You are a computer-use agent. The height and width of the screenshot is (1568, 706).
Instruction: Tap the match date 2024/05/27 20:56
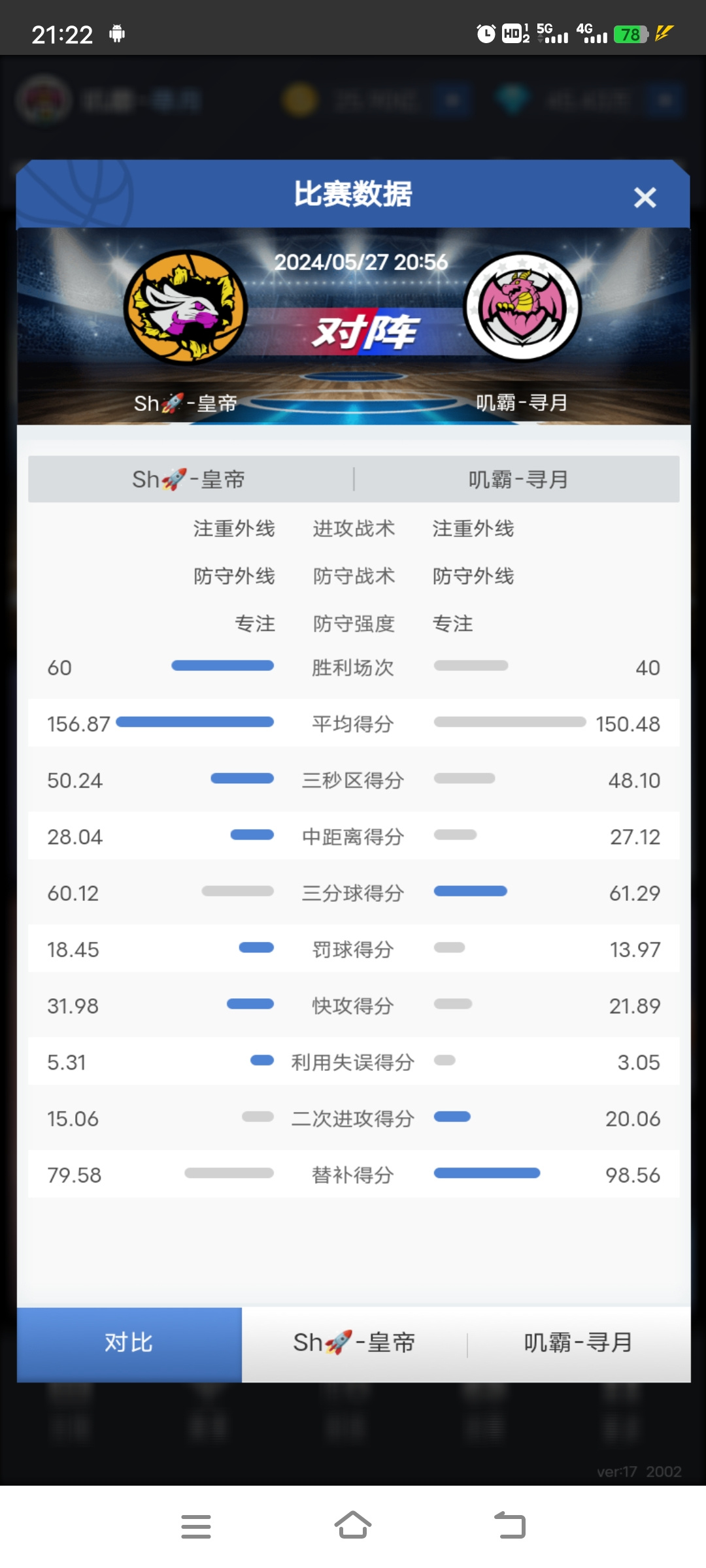coord(361,262)
